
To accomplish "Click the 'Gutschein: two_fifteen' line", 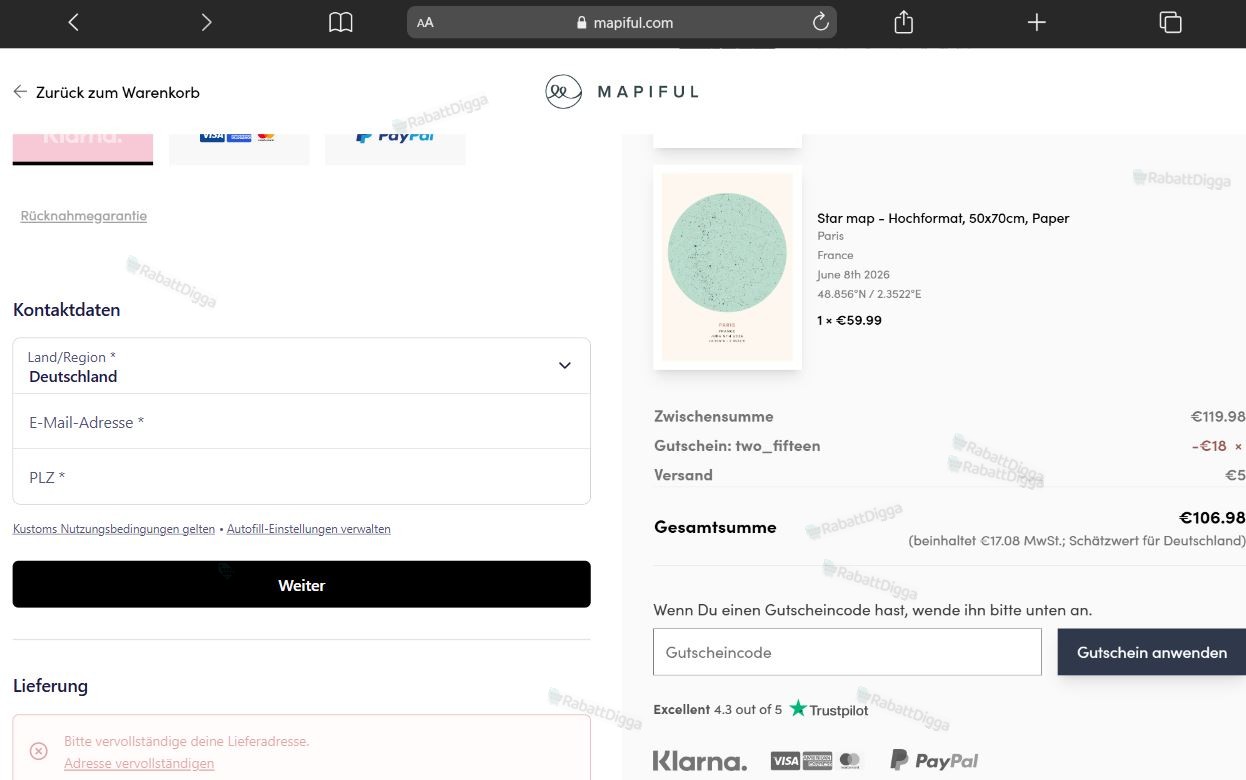I will 737,446.
